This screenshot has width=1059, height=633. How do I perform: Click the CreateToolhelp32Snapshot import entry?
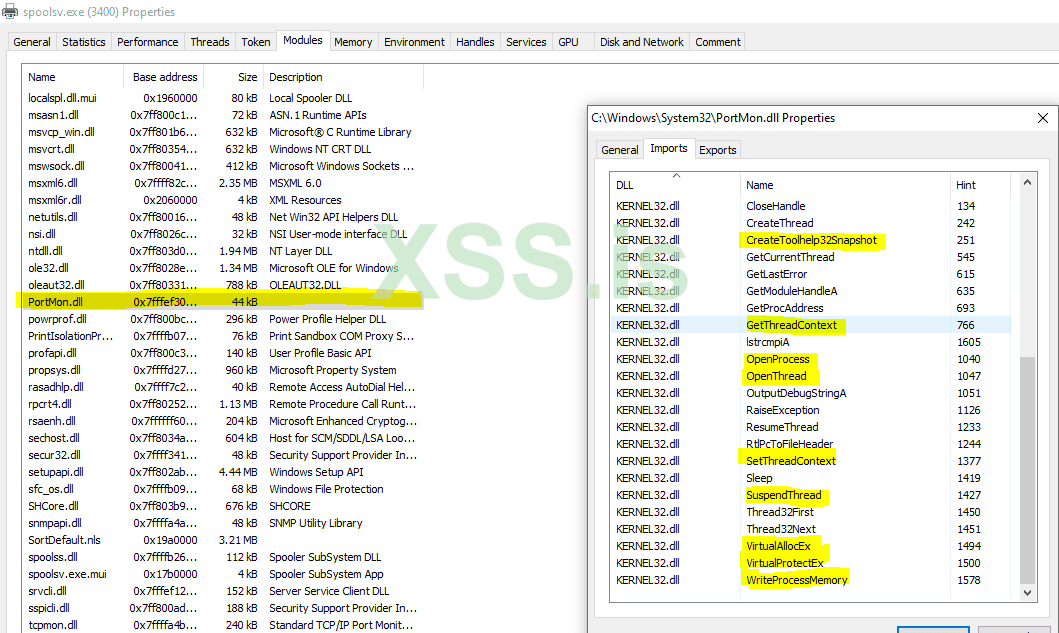click(811, 240)
